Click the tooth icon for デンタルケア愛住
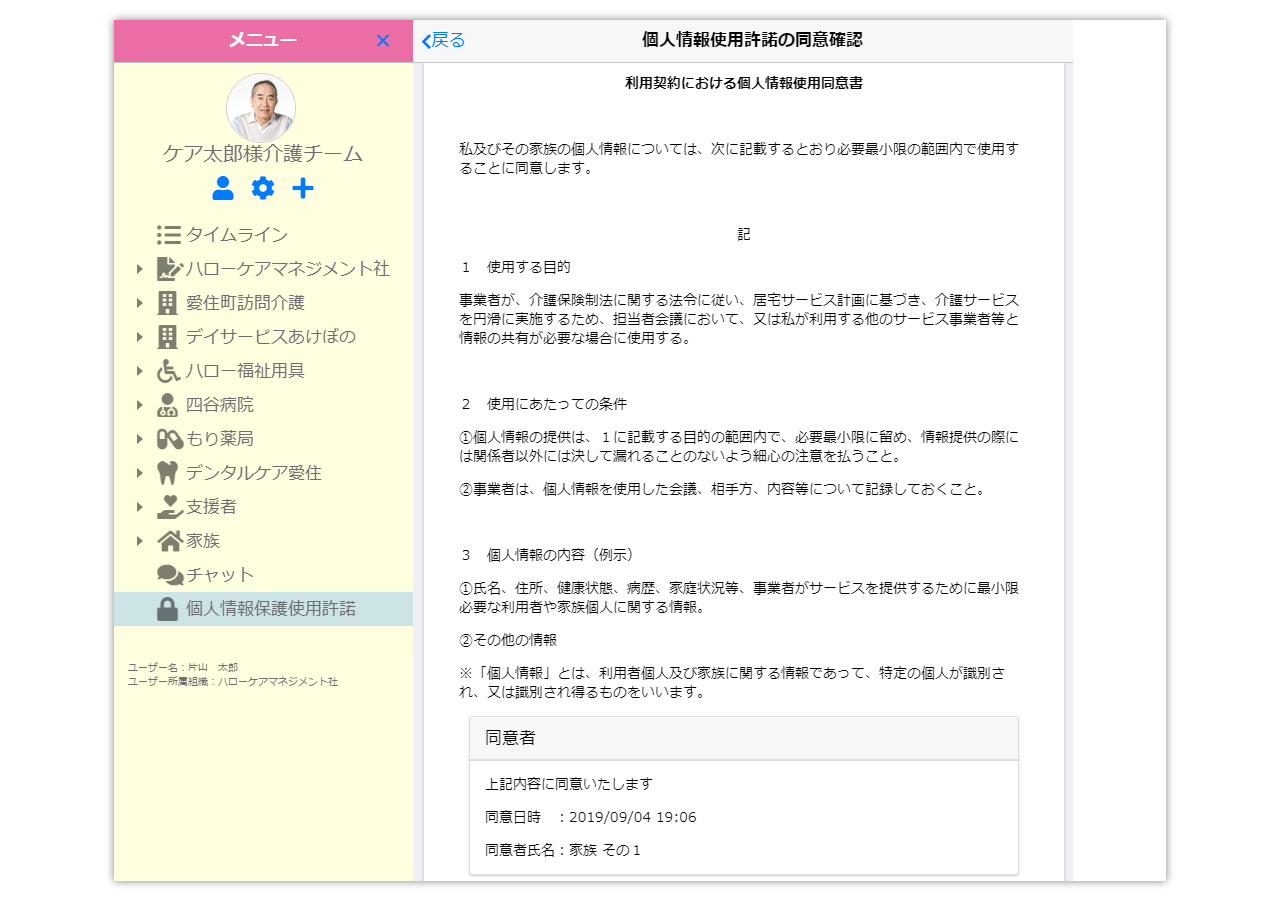The height and width of the screenshot is (901, 1280). click(168, 473)
